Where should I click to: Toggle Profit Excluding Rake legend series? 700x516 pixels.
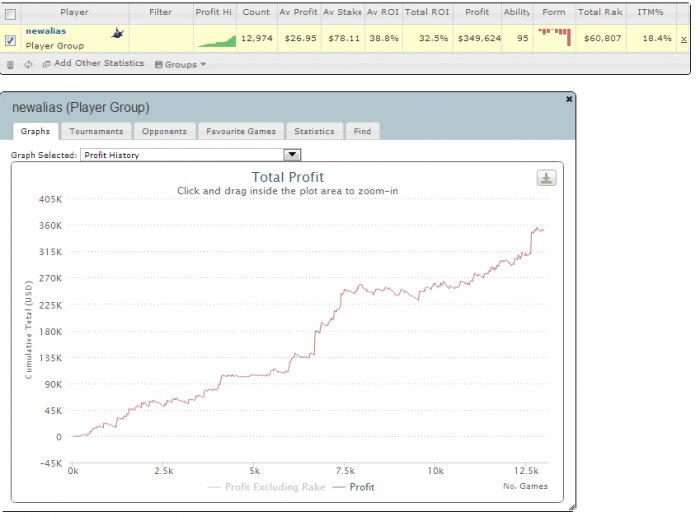pos(267,487)
